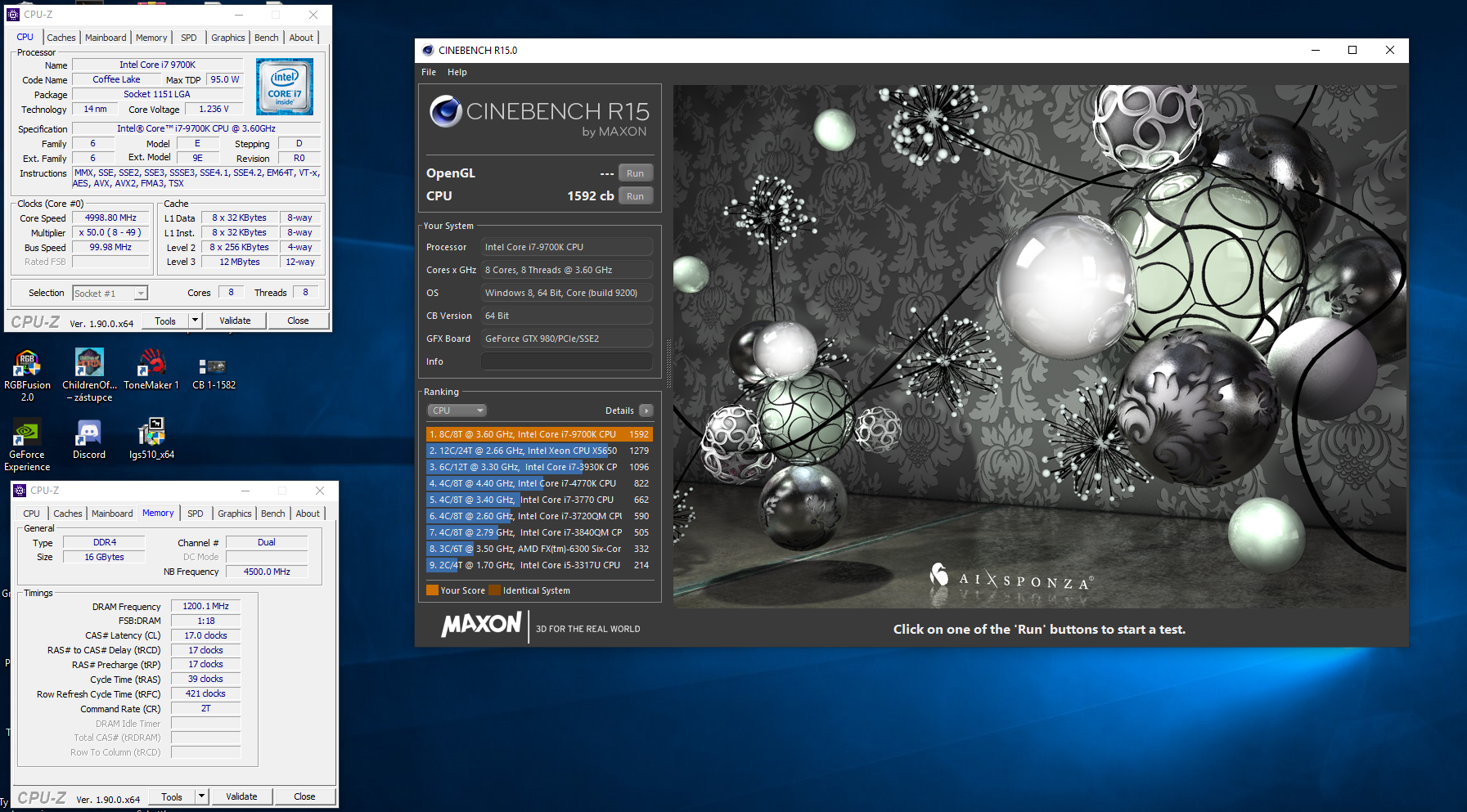Select i7-9700K ranking row scoring 1592

click(x=539, y=434)
